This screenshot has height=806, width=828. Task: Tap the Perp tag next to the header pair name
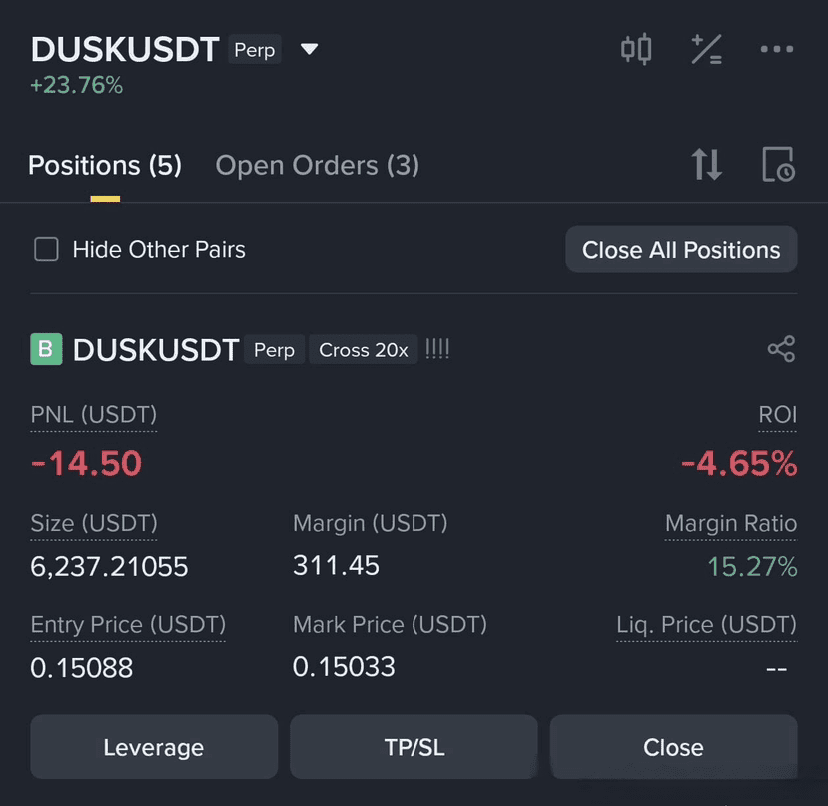(x=255, y=50)
